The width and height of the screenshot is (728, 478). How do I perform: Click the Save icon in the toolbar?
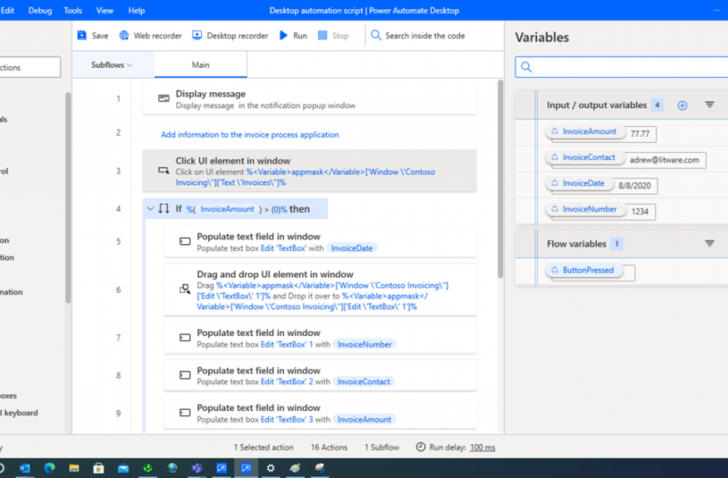[82, 36]
